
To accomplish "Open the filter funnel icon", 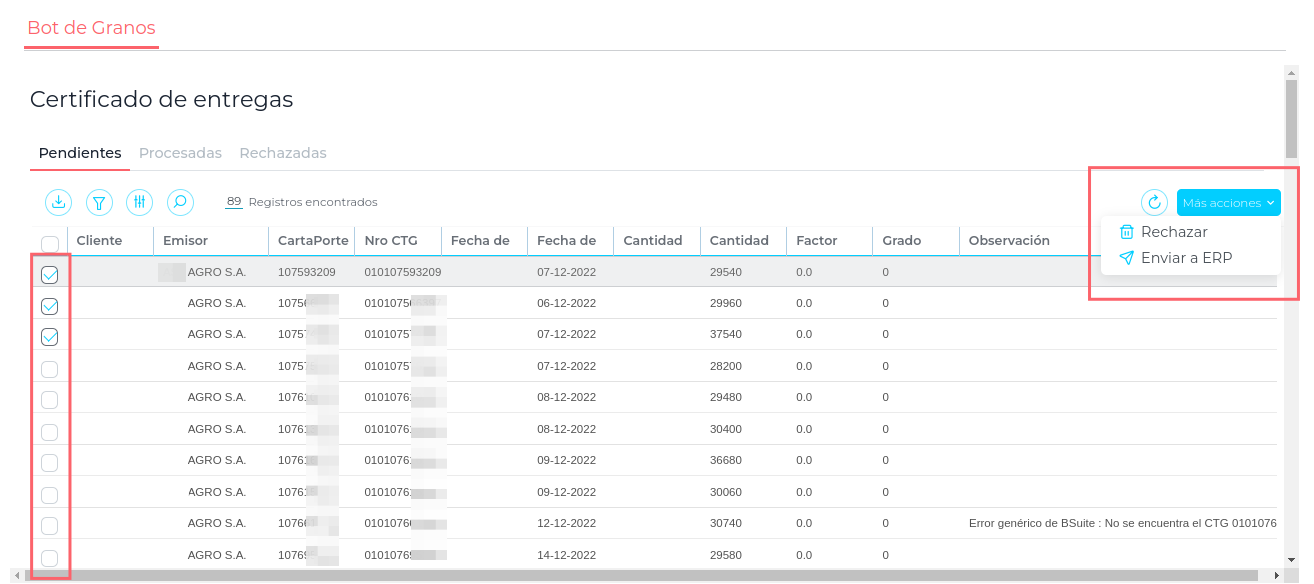I will [x=99, y=202].
